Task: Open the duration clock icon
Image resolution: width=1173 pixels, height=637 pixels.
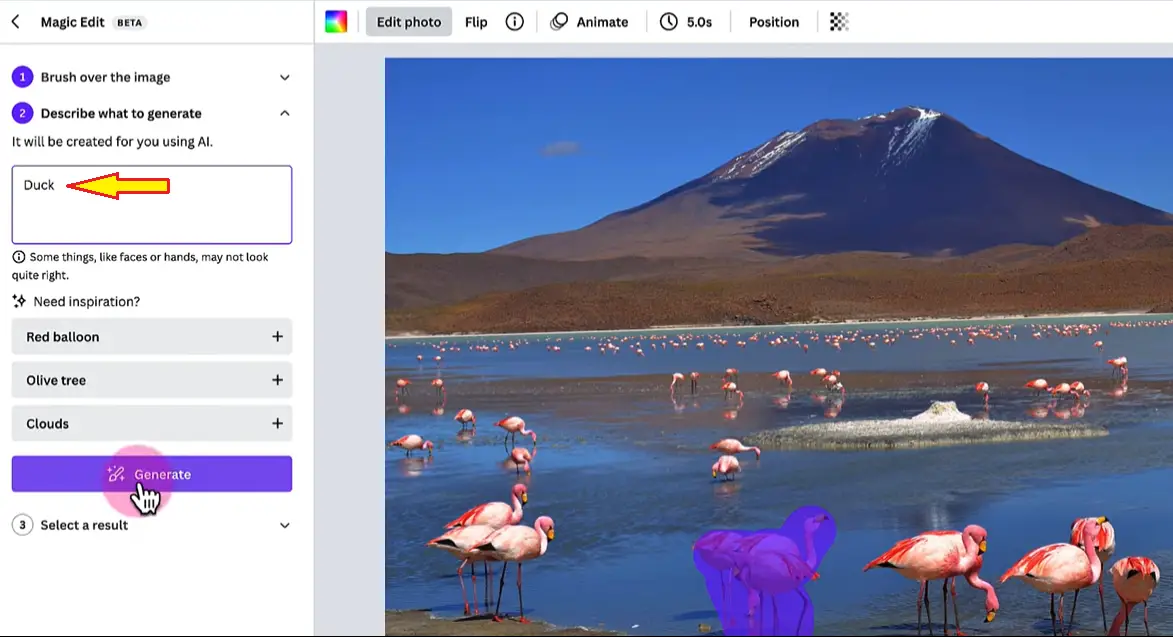Action: coord(670,21)
